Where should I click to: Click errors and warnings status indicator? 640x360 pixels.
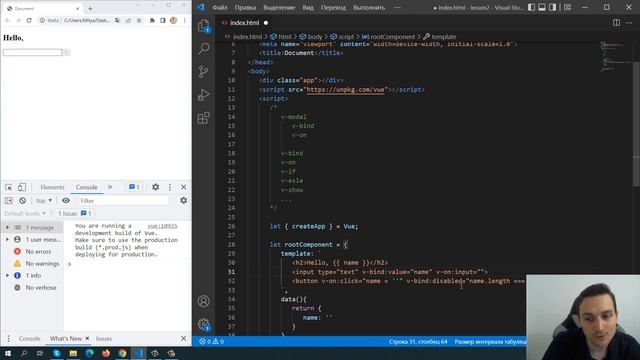[211, 341]
